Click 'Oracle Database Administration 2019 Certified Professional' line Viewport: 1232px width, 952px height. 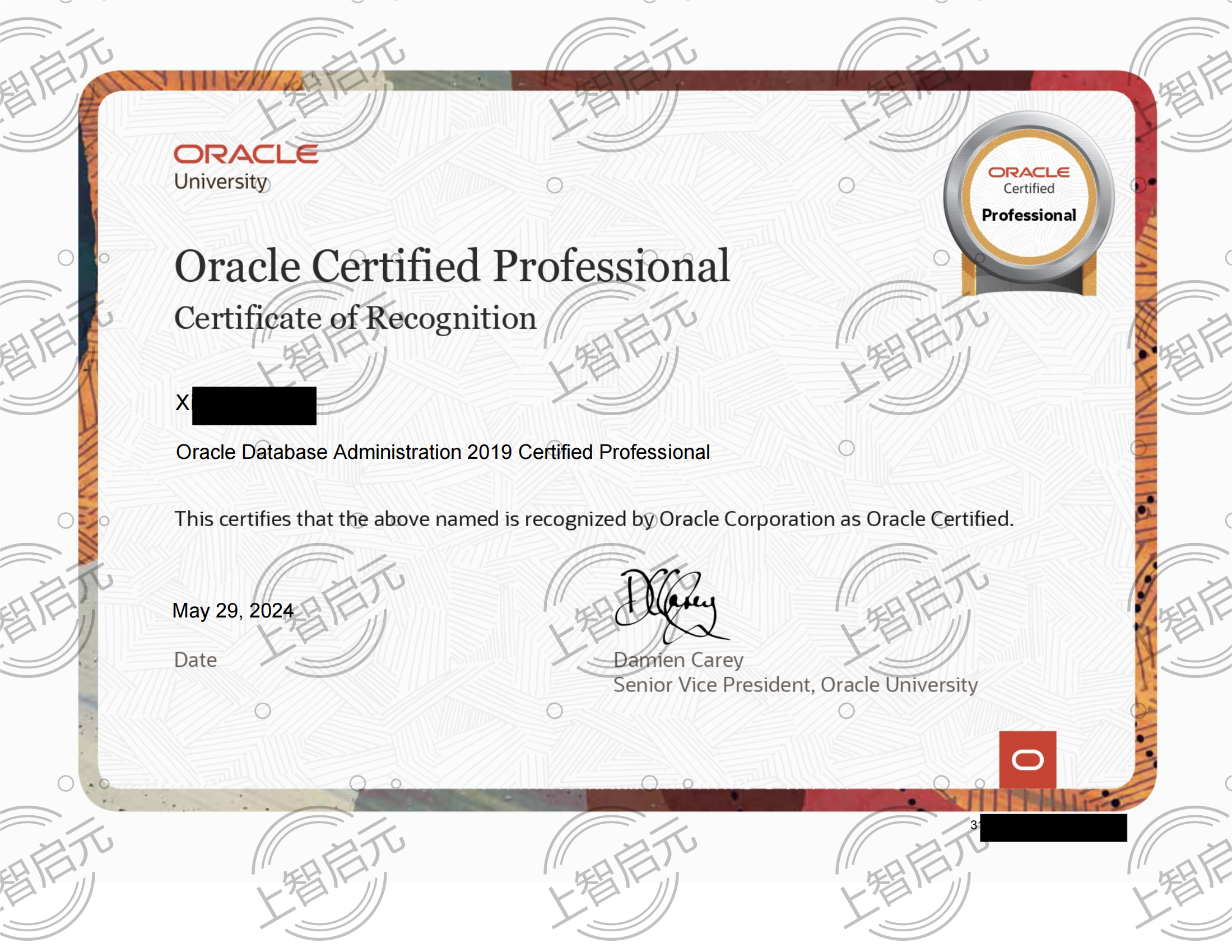(443, 452)
